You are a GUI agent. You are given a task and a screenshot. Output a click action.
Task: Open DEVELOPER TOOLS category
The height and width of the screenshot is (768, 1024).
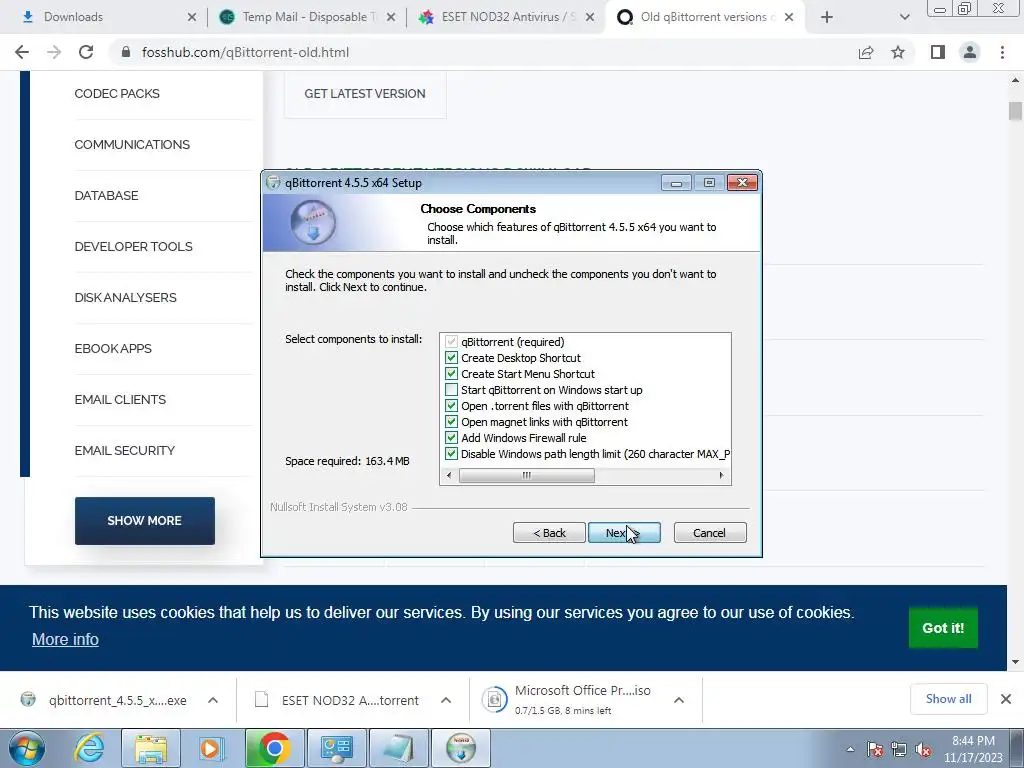tap(133, 246)
